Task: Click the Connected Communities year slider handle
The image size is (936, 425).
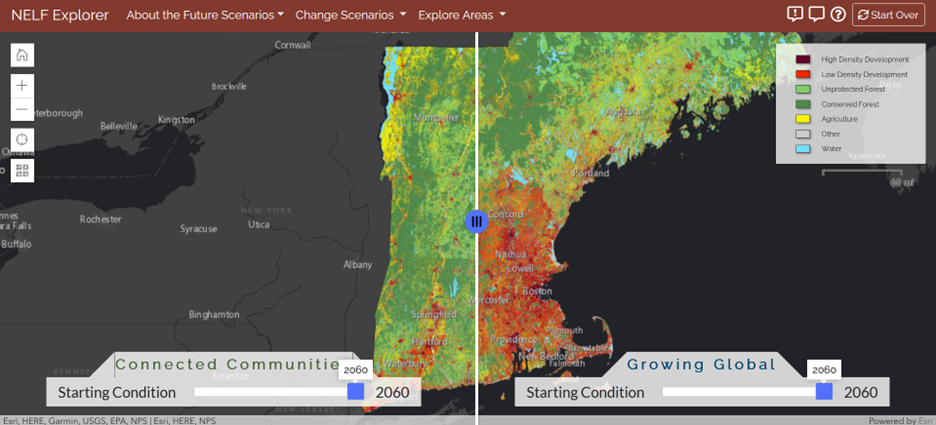Action: [356, 392]
